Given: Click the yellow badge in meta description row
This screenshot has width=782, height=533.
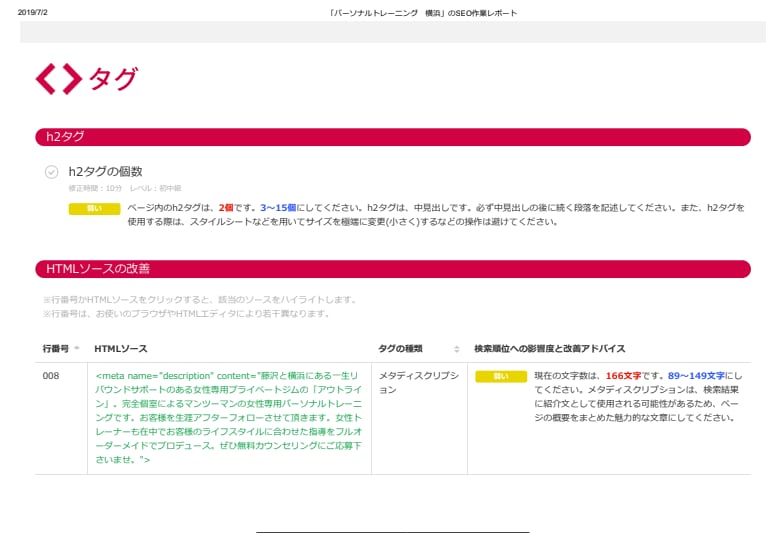Looking at the screenshot, I should pos(501,376).
